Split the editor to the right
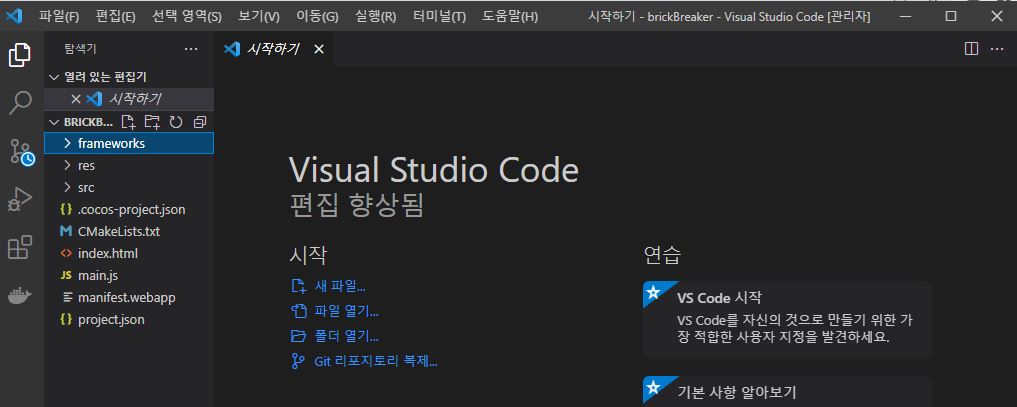1017x407 pixels. click(x=972, y=49)
